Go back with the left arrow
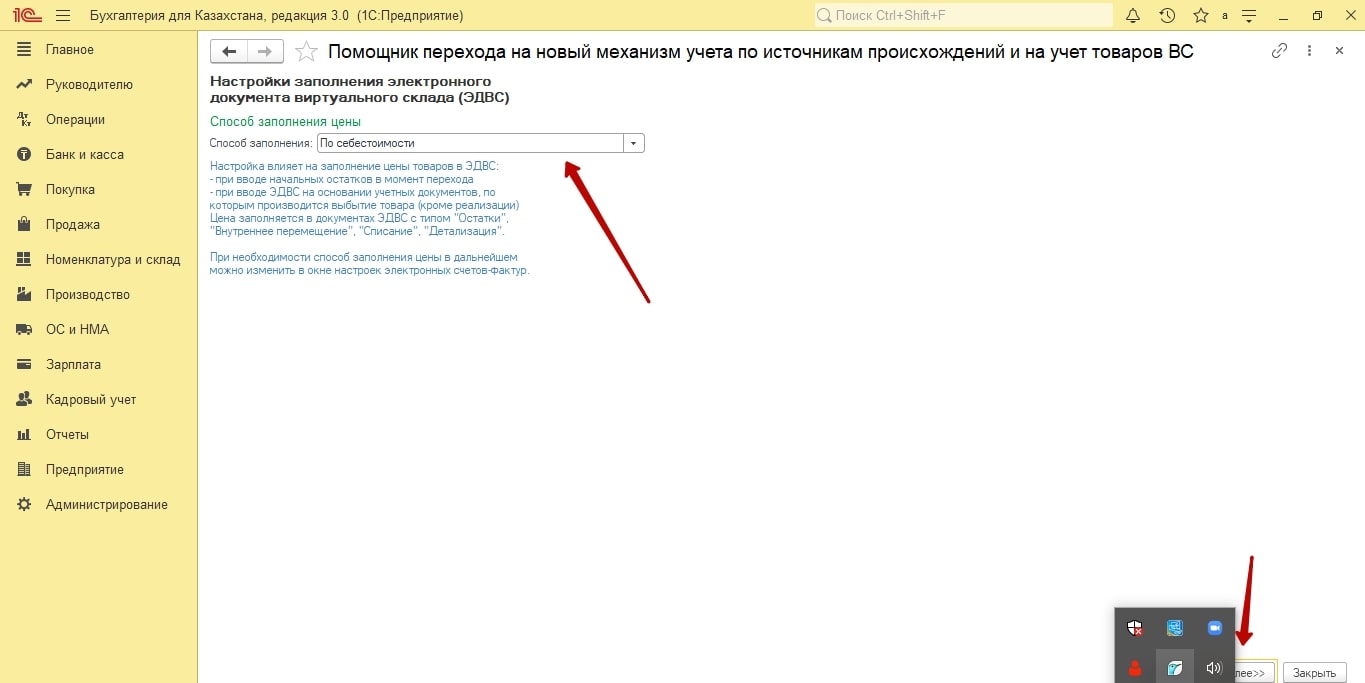1365x683 pixels. 229,52
